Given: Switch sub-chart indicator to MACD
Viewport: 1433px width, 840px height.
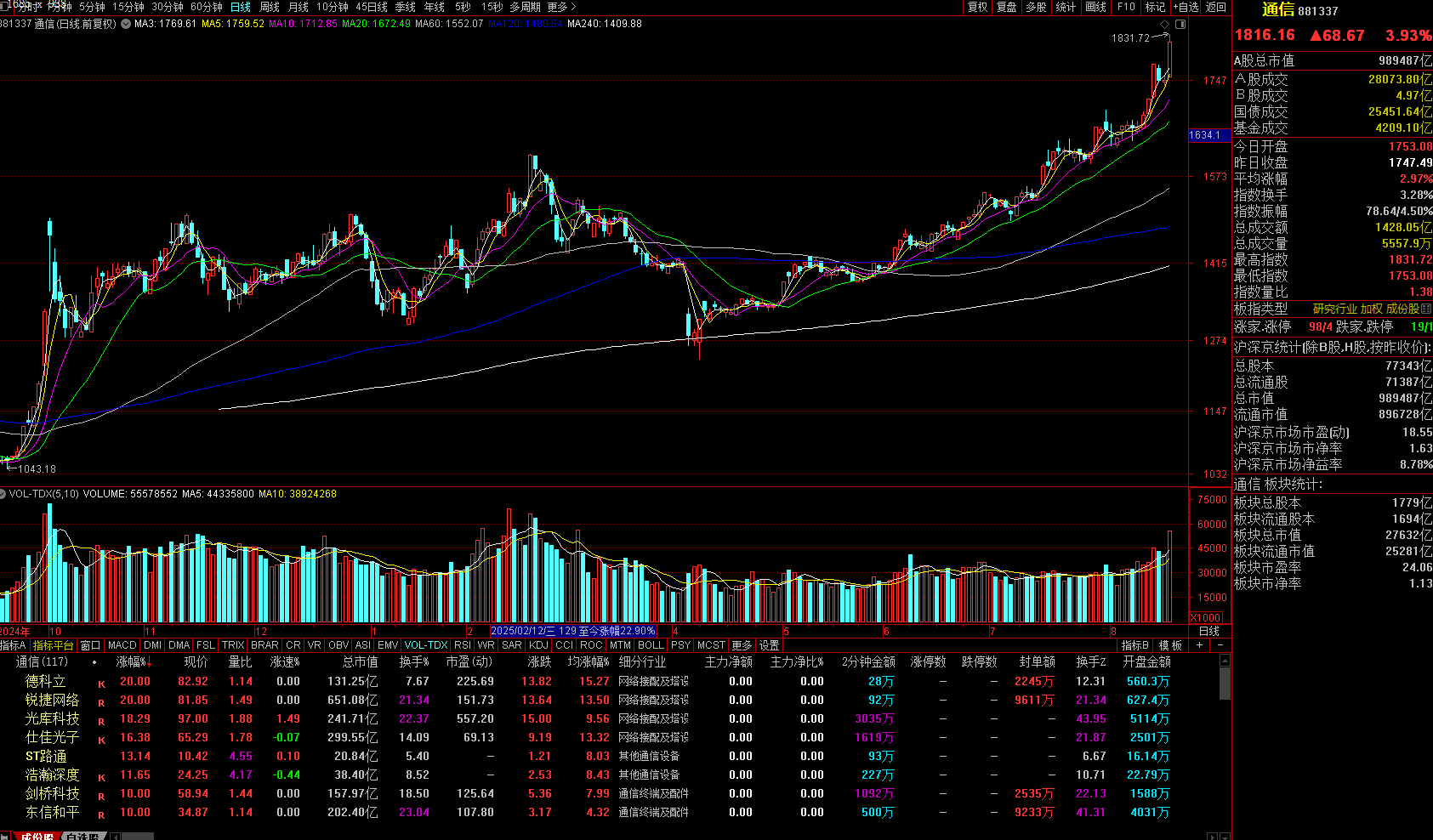Looking at the screenshot, I should click(122, 645).
